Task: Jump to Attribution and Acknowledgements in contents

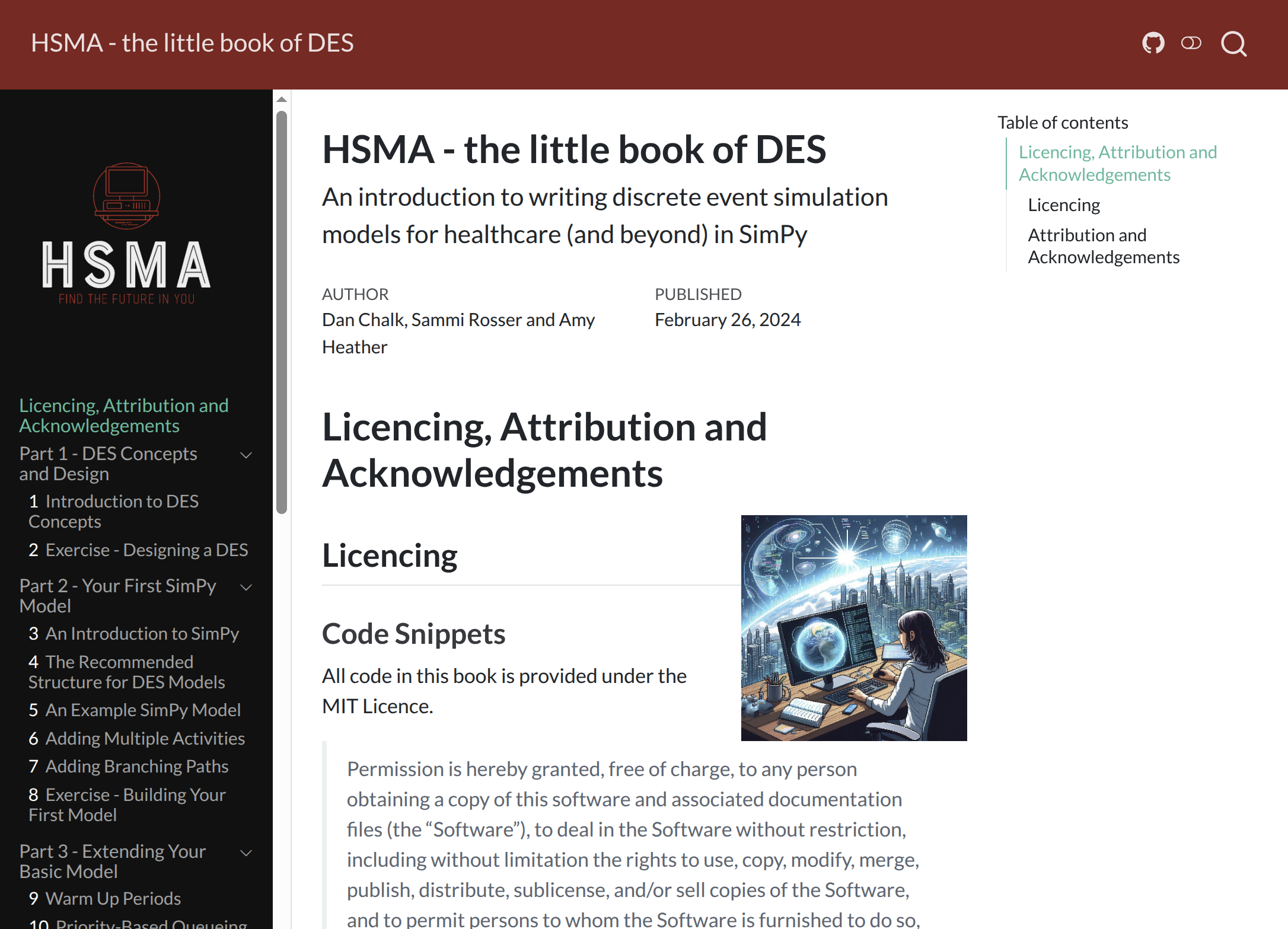Action: [x=1103, y=246]
